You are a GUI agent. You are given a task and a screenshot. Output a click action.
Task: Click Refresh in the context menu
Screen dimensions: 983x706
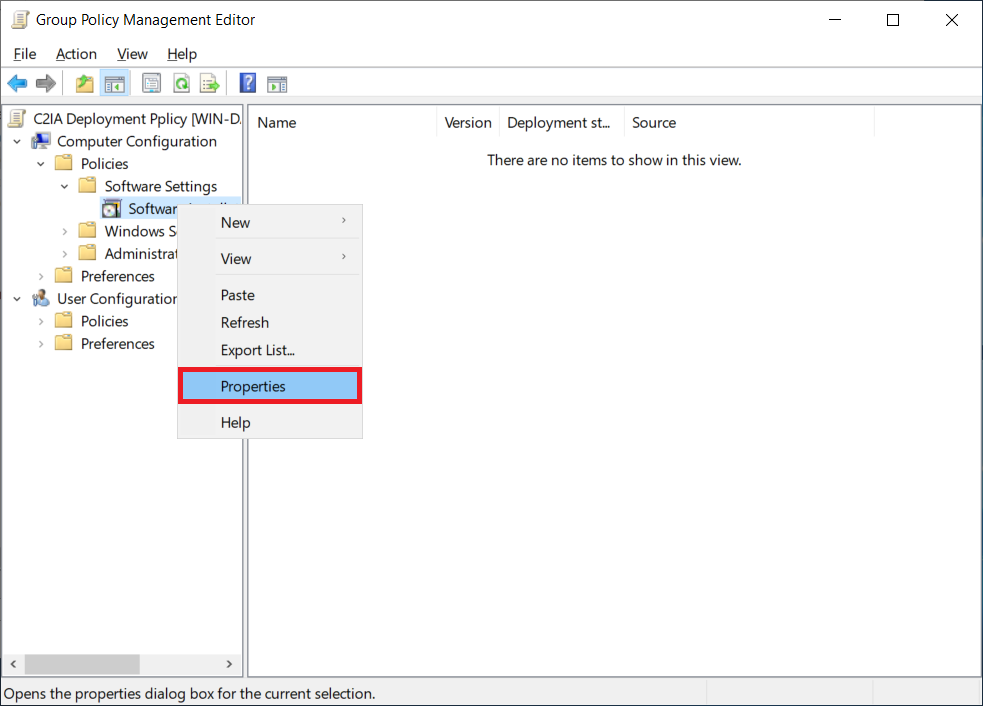[244, 322]
